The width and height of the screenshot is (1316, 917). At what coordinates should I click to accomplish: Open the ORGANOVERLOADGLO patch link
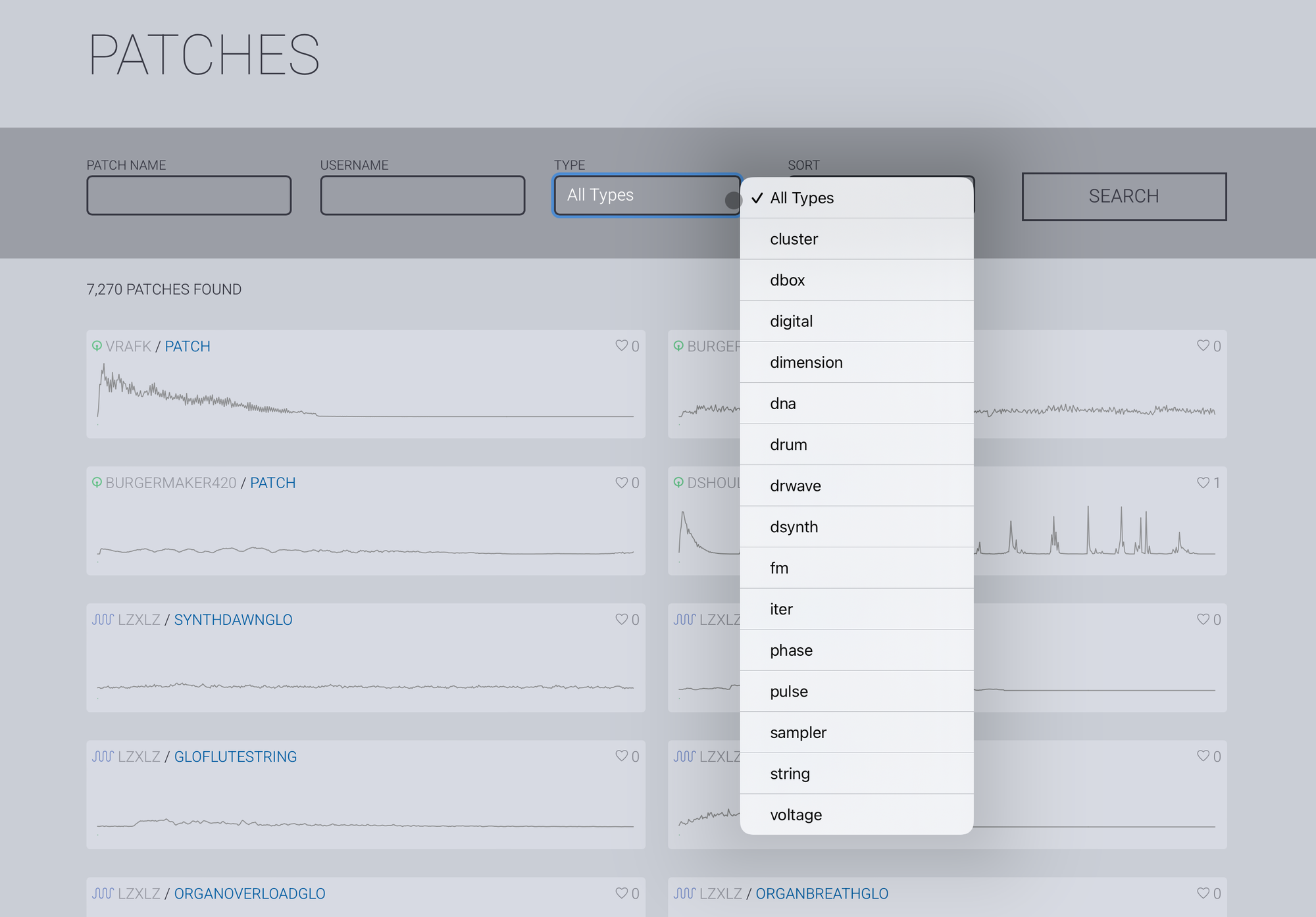(250, 893)
